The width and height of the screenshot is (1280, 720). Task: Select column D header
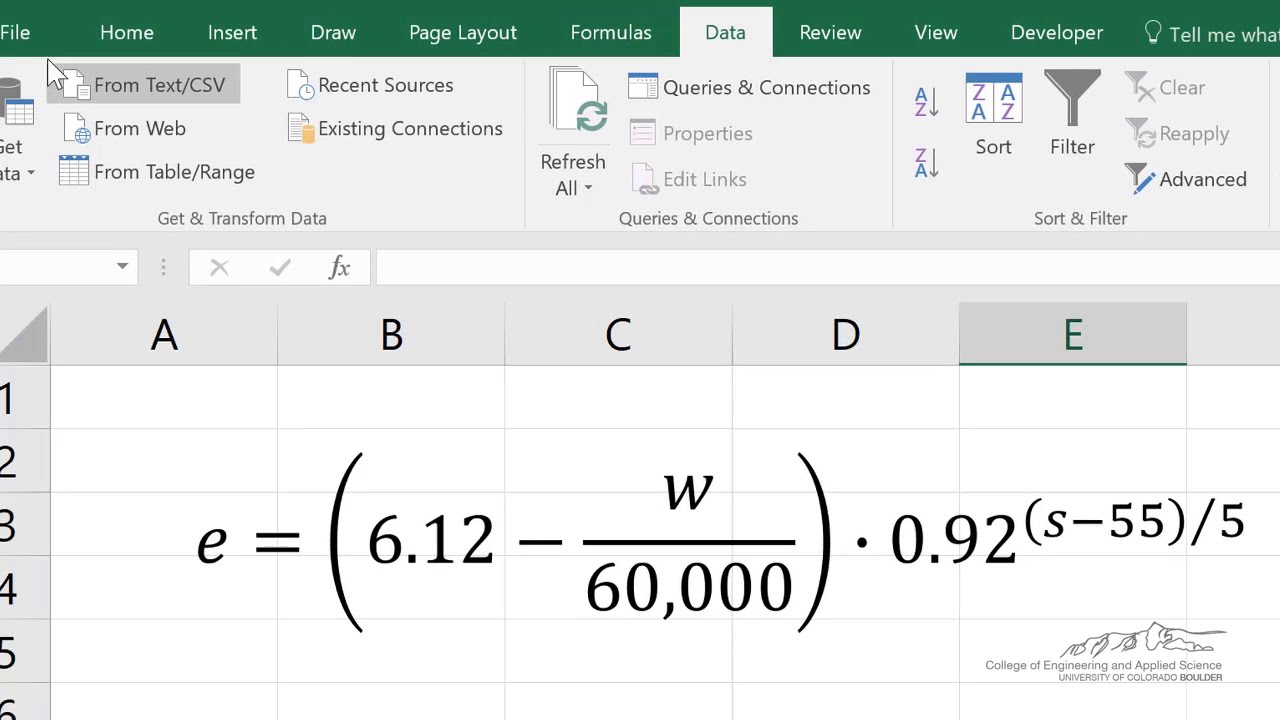tap(845, 335)
